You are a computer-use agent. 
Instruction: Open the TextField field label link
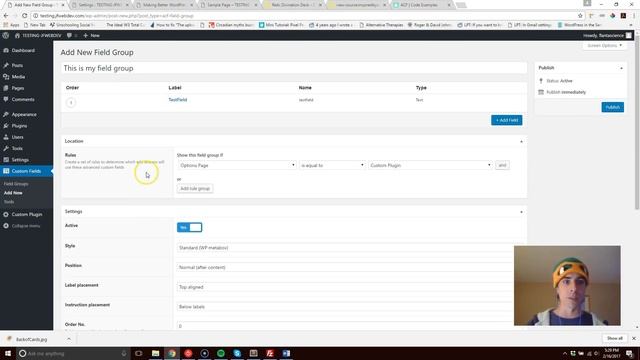pos(178,100)
